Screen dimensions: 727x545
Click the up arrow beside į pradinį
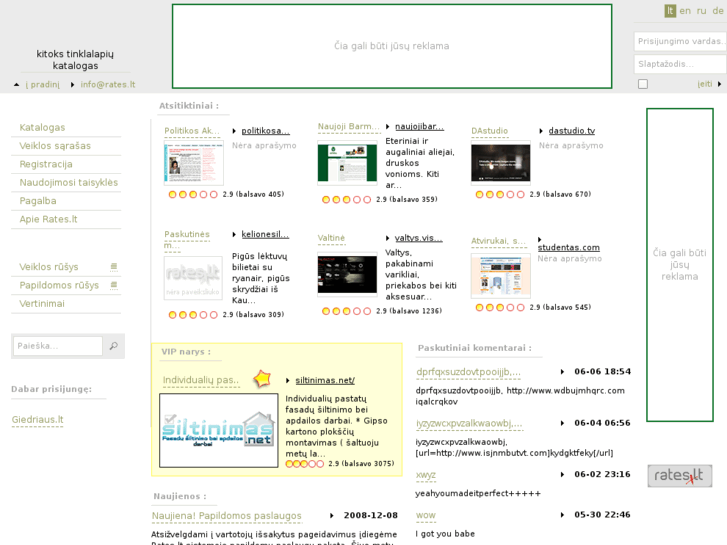17,84
